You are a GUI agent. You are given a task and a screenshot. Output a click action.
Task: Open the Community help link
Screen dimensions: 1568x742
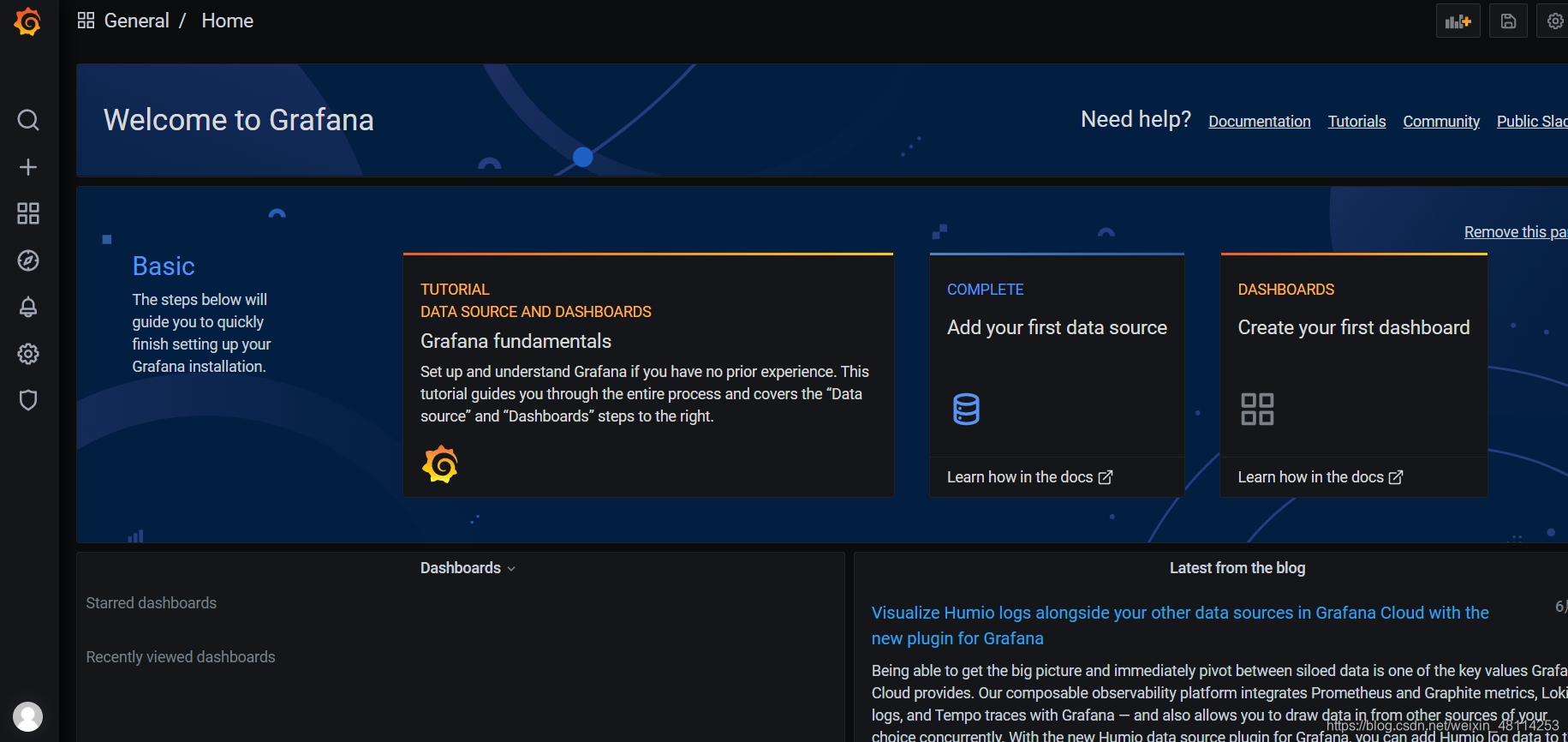pyautogui.click(x=1440, y=122)
